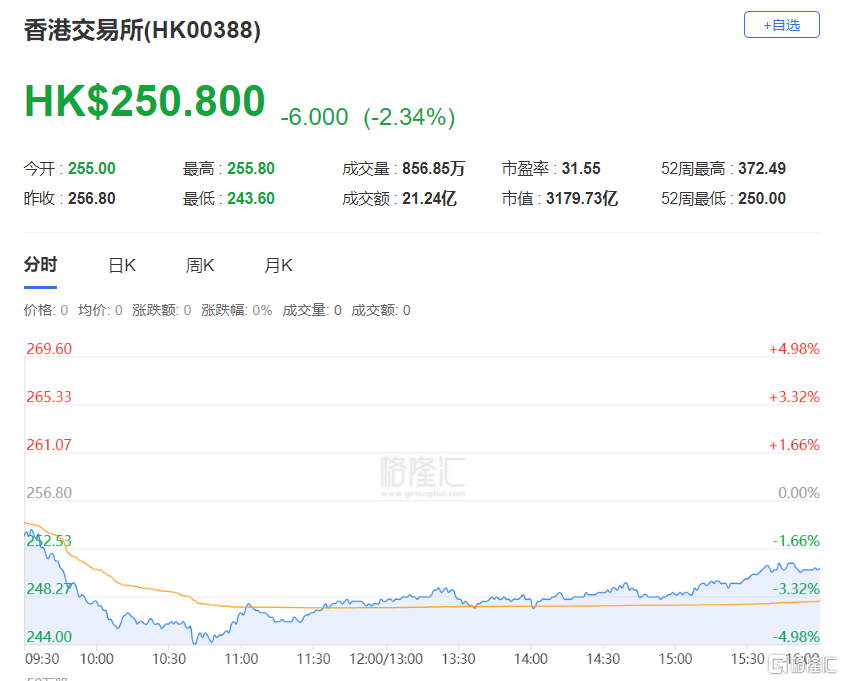The height and width of the screenshot is (681, 843).
Task: Click the 11:00 time axis label
Action: click(241, 658)
